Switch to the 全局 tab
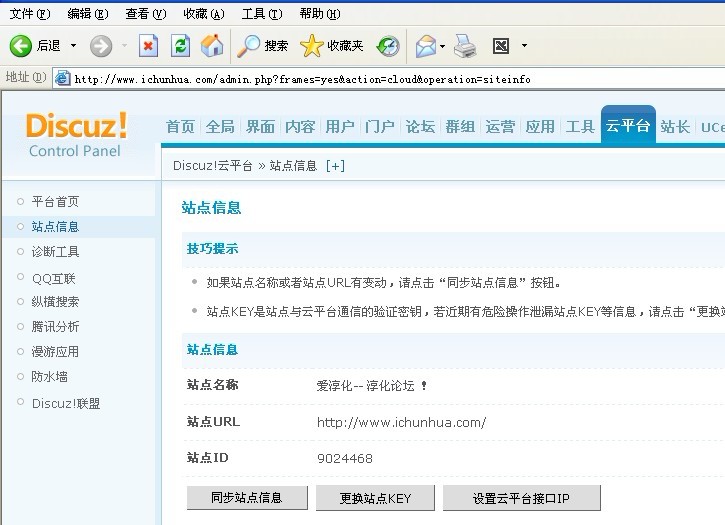The height and width of the screenshot is (525, 725). click(x=220, y=126)
